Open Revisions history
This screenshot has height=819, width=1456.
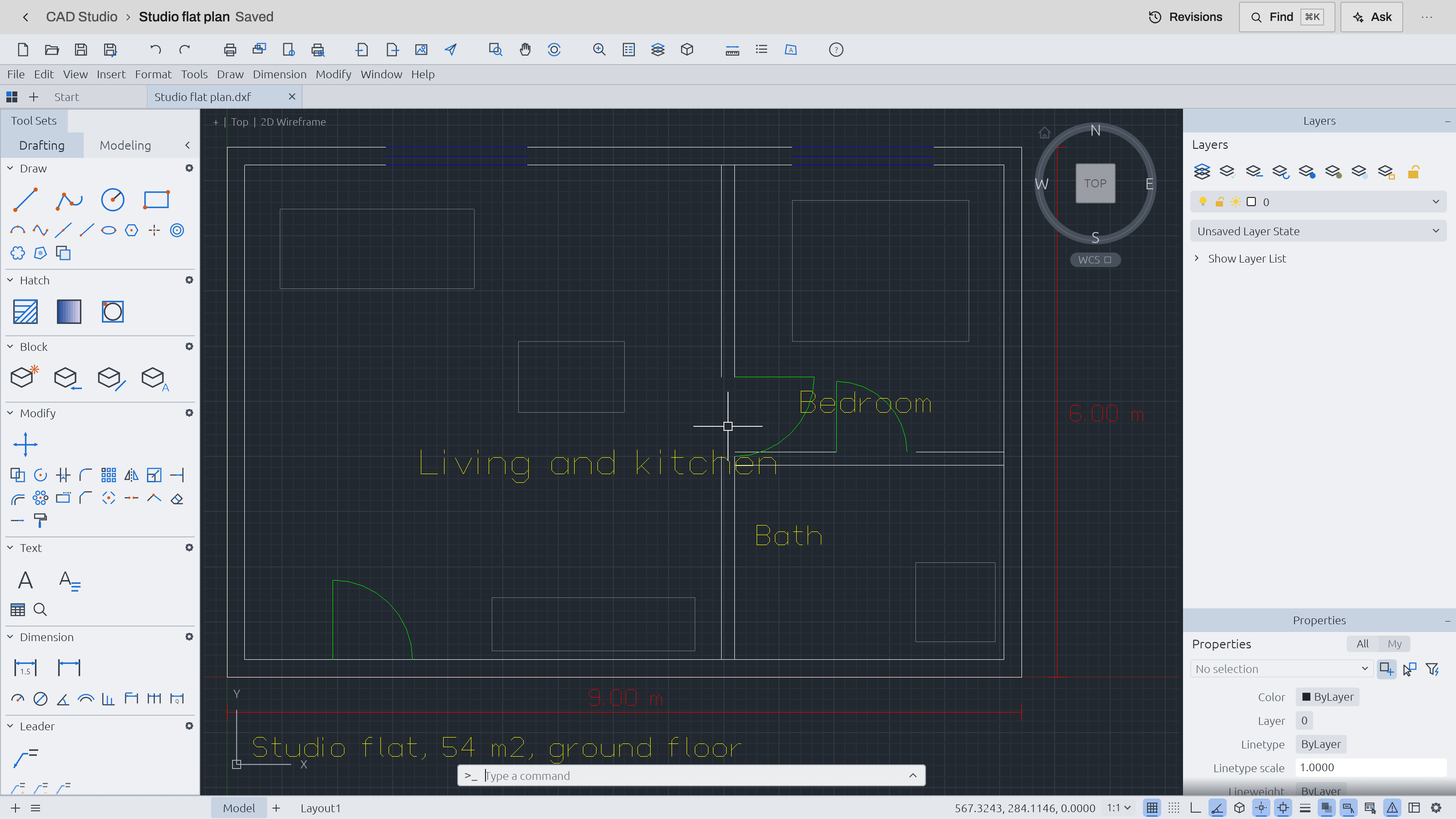click(1185, 17)
